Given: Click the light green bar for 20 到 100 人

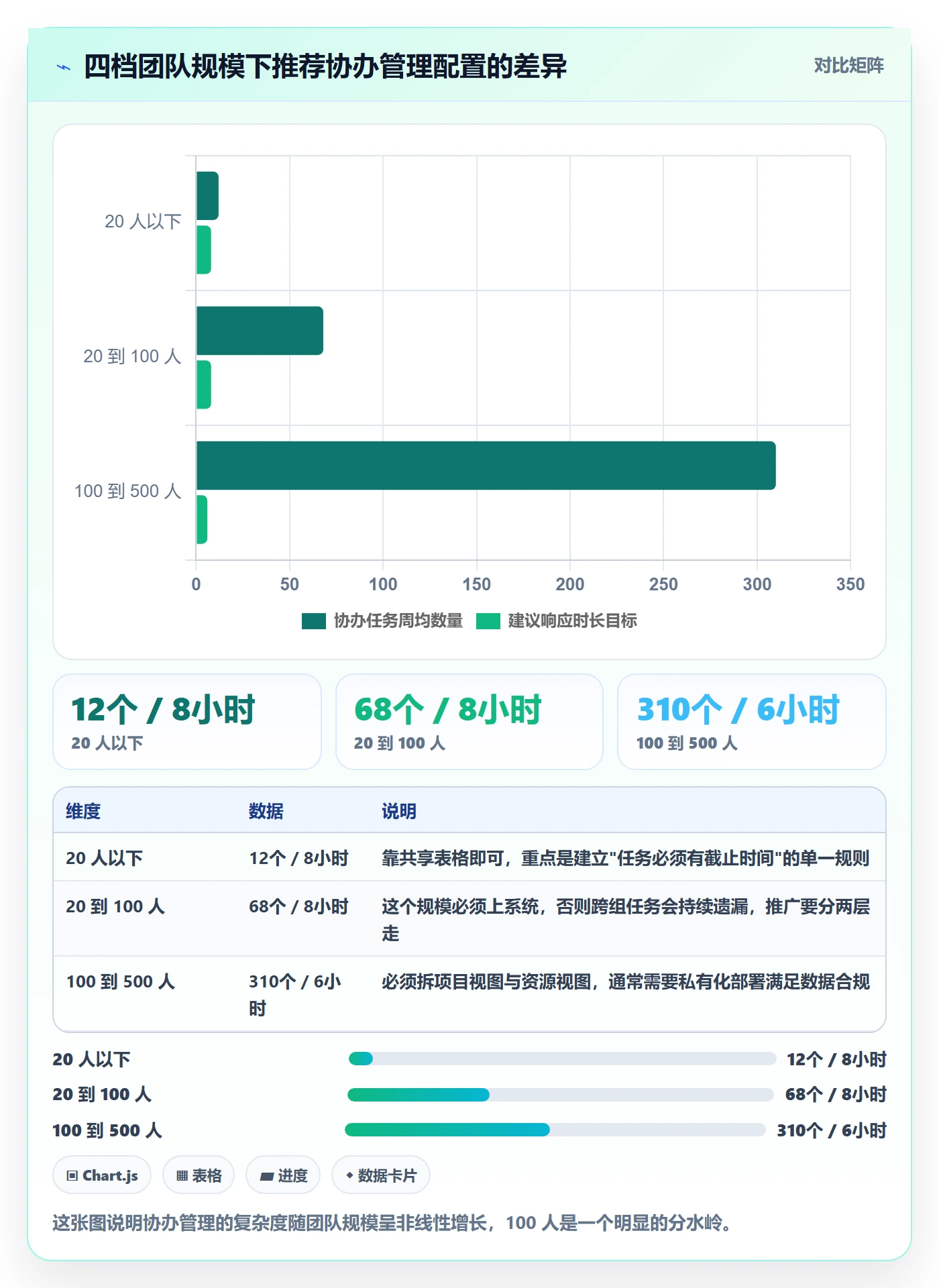Looking at the screenshot, I should [204, 384].
